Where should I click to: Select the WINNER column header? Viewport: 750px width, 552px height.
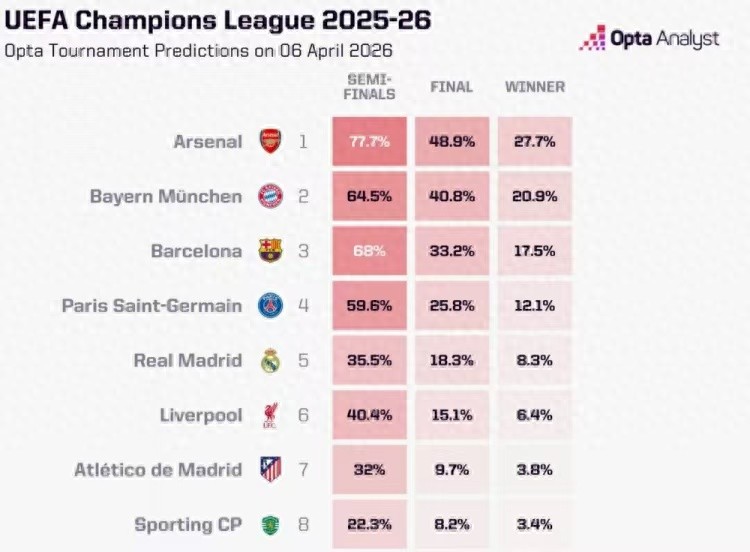point(534,87)
